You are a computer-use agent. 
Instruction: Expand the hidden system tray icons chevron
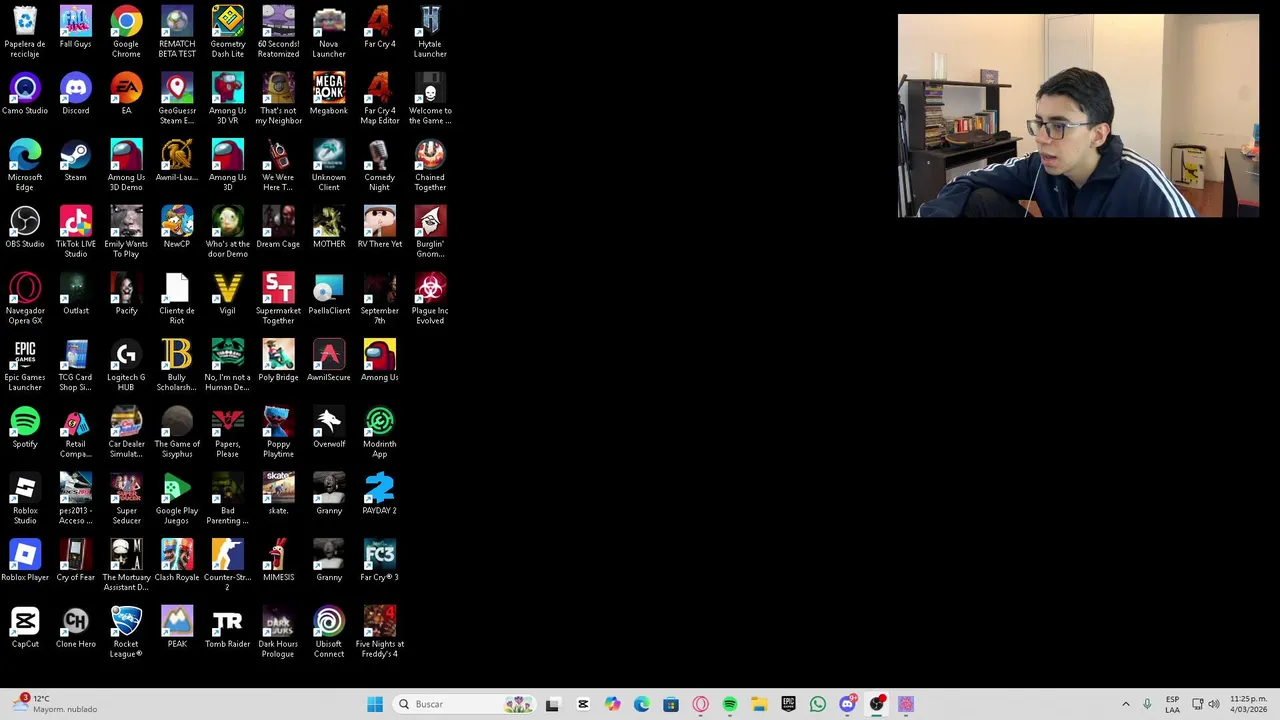click(x=1126, y=704)
